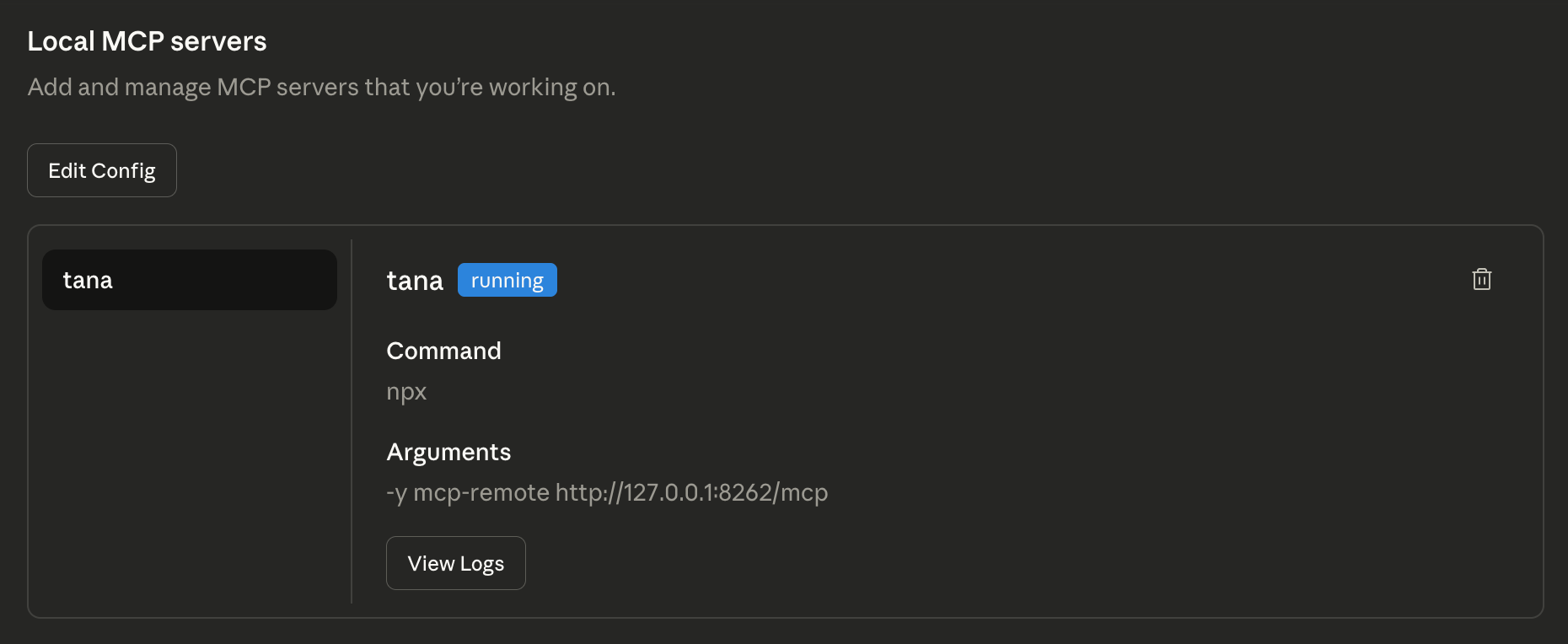Click the npx command value
This screenshot has width=1568, height=644.
point(406,392)
